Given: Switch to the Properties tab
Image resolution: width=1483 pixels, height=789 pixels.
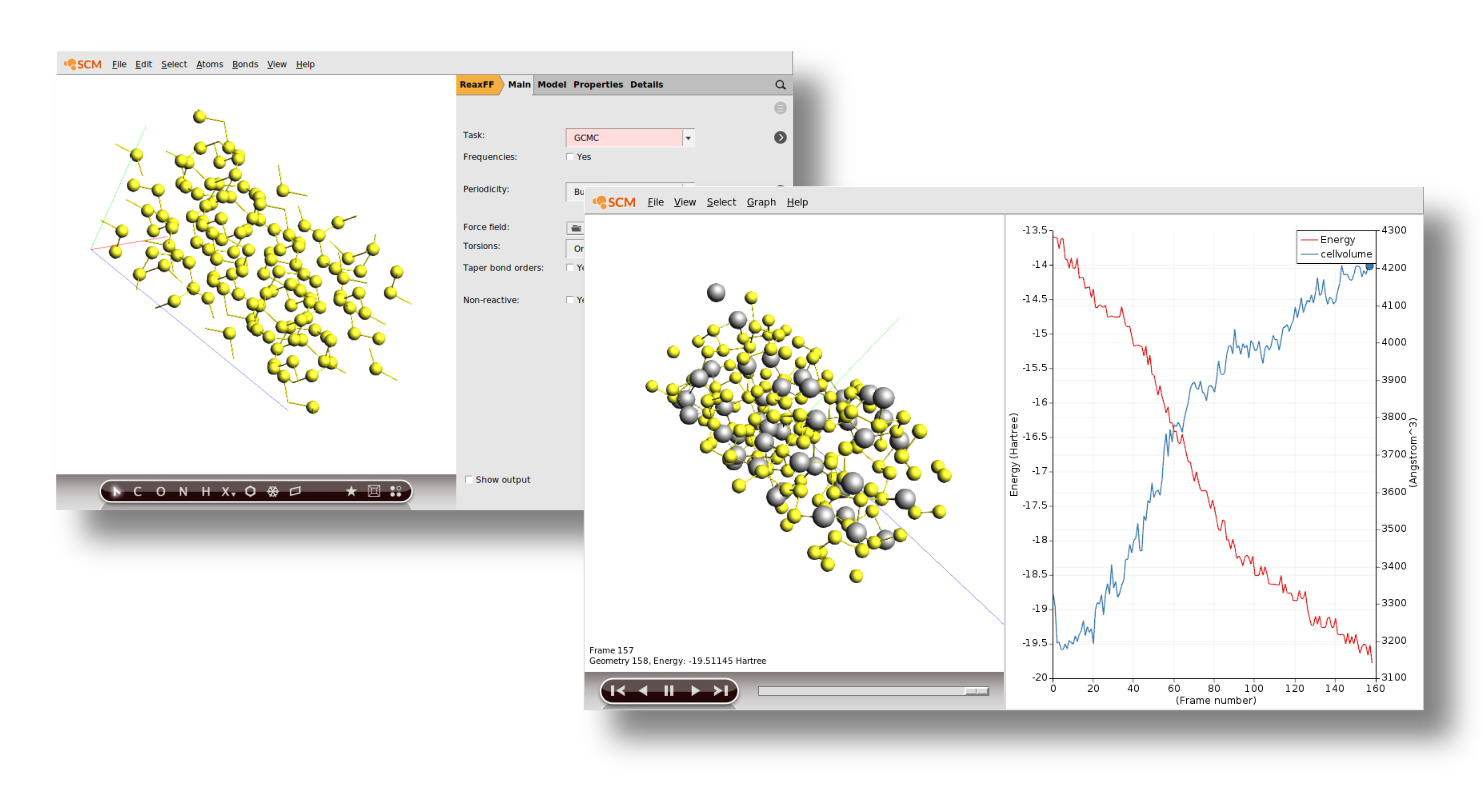Looking at the screenshot, I should point(598,85).
